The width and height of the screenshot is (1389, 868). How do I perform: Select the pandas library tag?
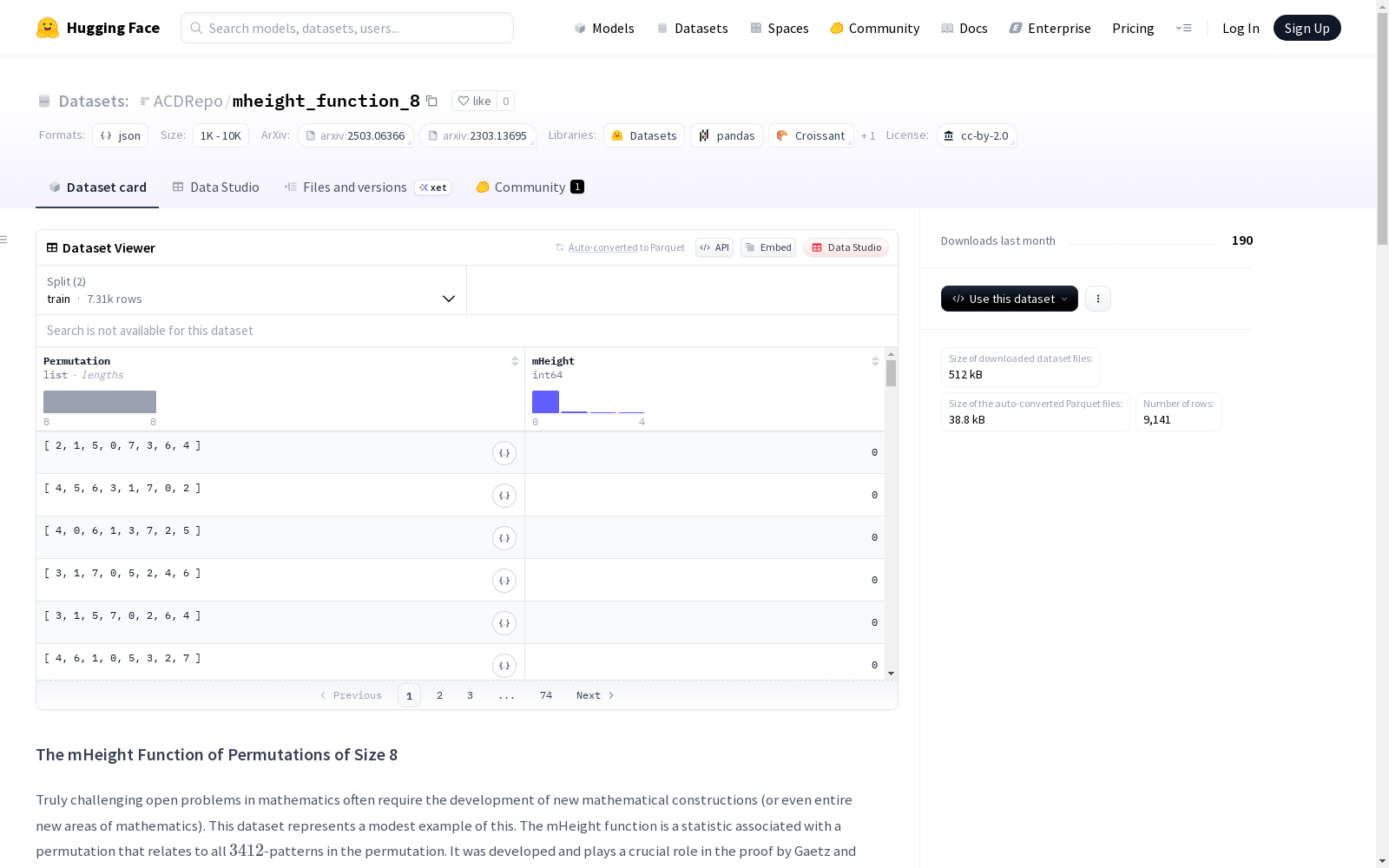point(727,135)
